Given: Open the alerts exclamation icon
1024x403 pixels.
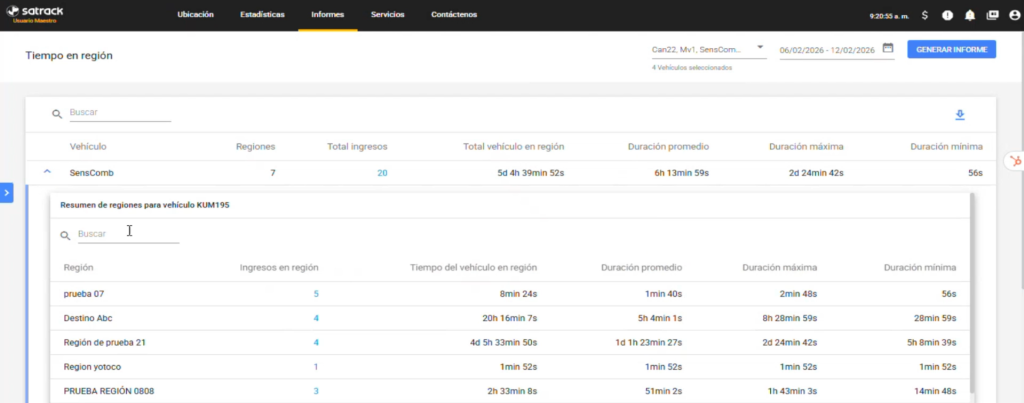Looking at the screenshot, I should point(947,15).
